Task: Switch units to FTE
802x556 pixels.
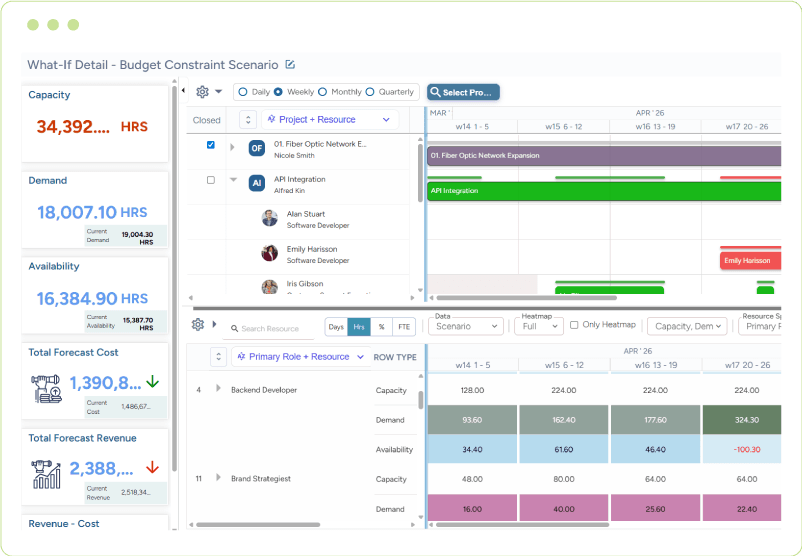Action: pyautogui.click(x=404, y=327)
